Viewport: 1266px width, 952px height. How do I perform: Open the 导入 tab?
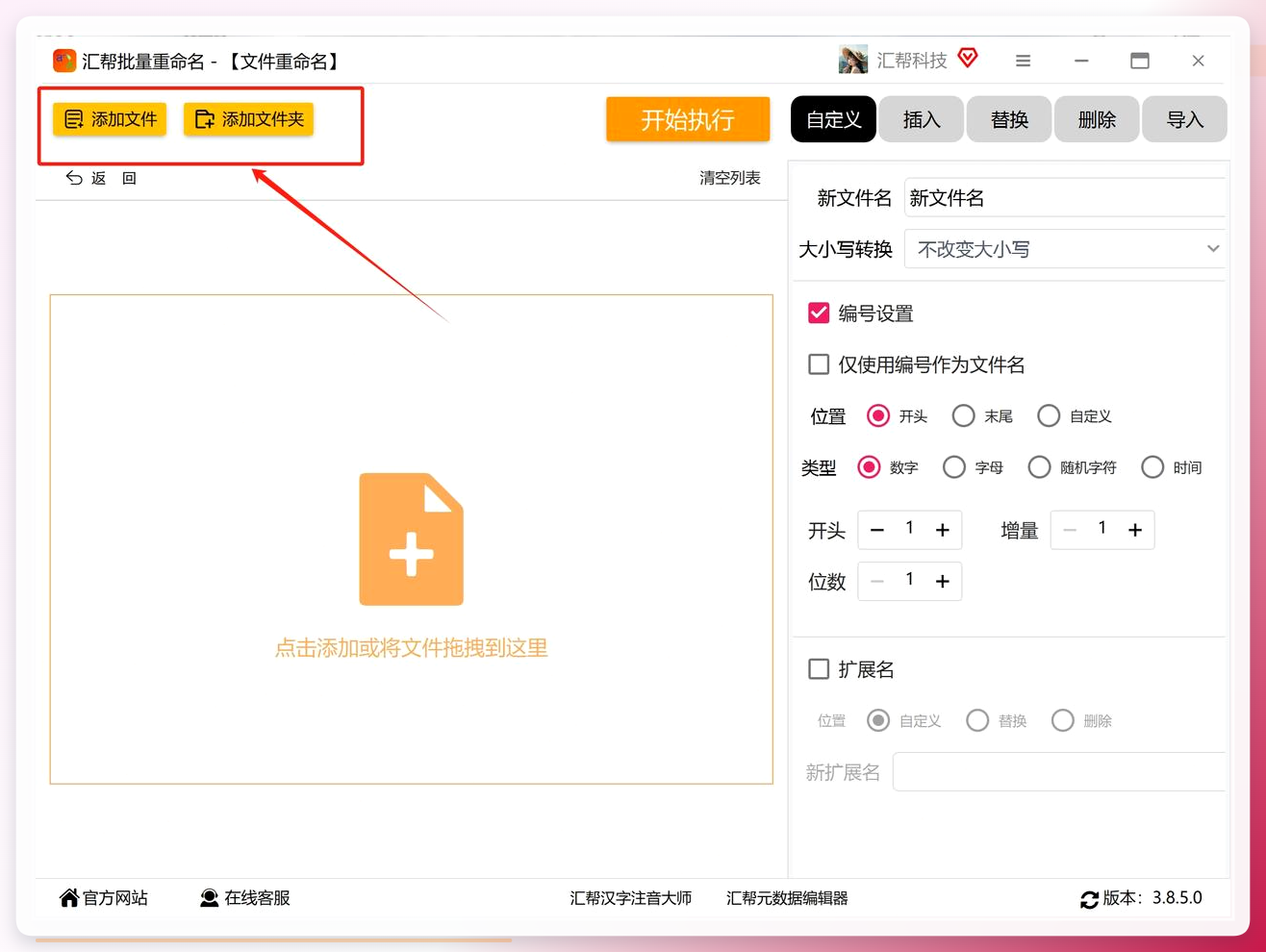(x=1185, y=119)
